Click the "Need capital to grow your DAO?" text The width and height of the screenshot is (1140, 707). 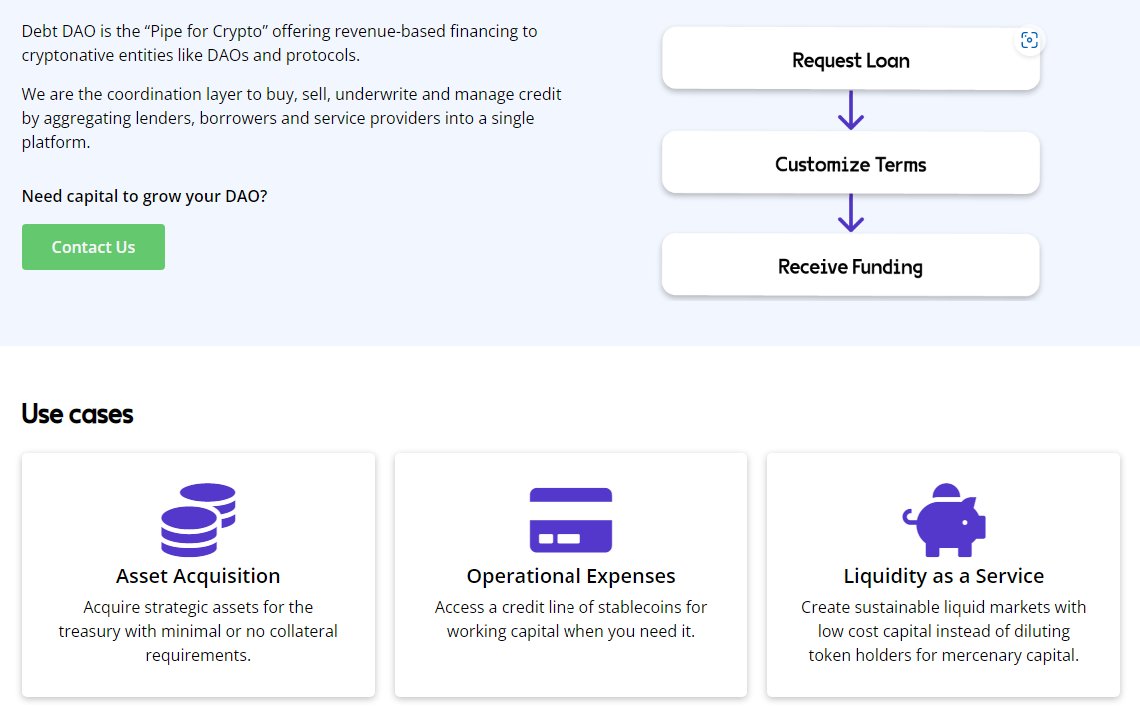[144, 196]
